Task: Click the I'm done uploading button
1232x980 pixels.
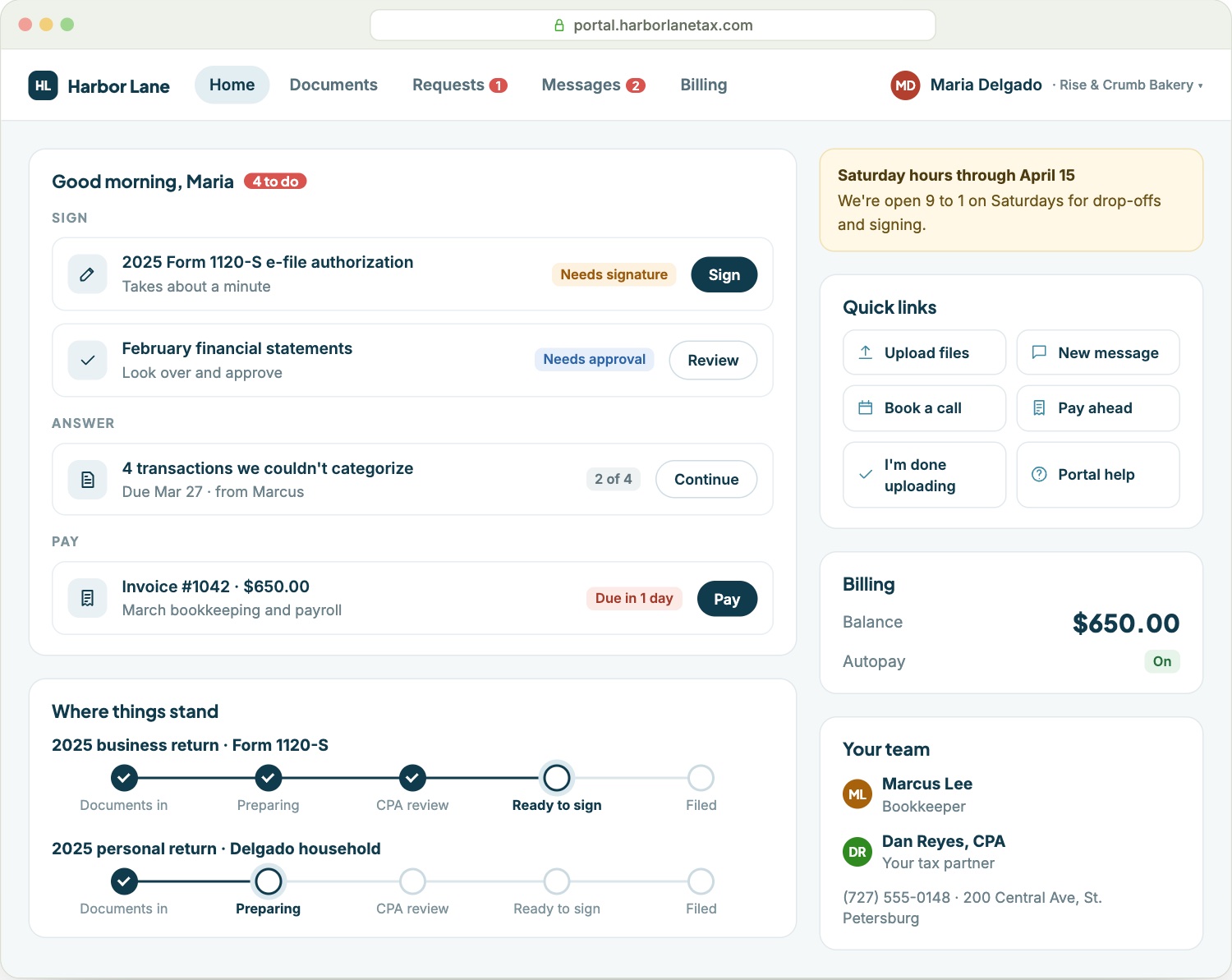Action: click(925, 475)
